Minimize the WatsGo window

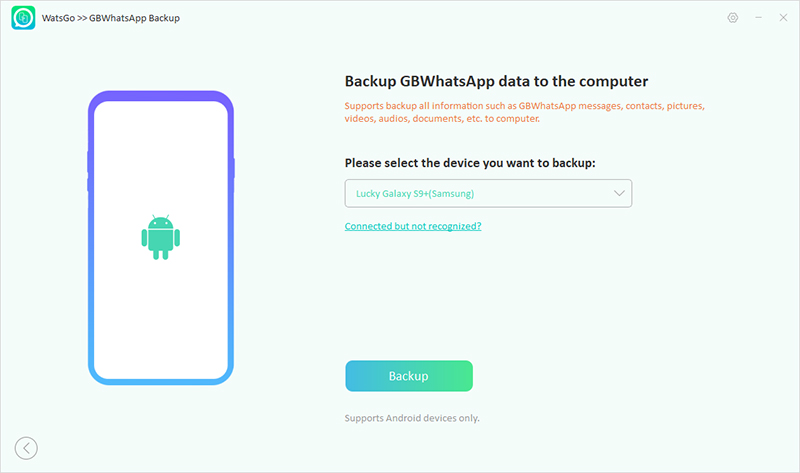(x=757, y=19)
